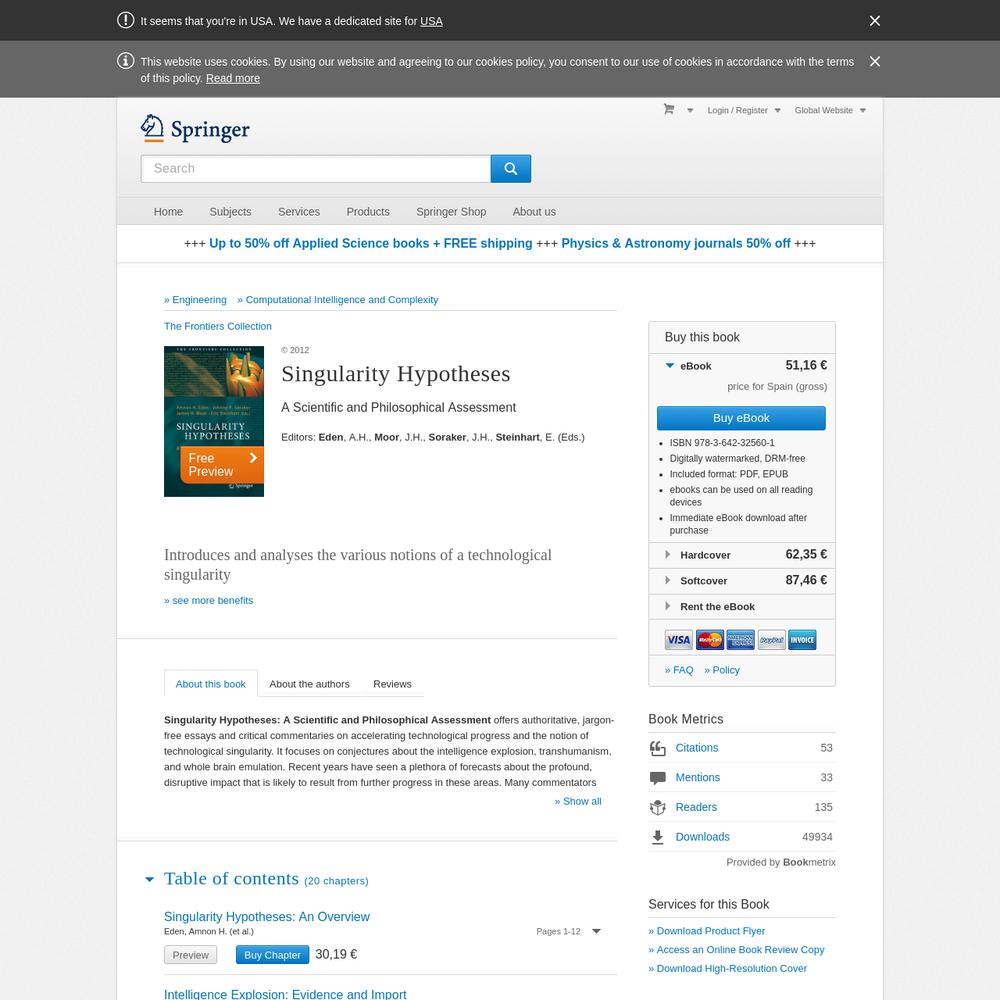Open The Frontiers Collection series link
Image resolution: width=1000 pixels, height=1000 pixels.
tap(217, 326)
